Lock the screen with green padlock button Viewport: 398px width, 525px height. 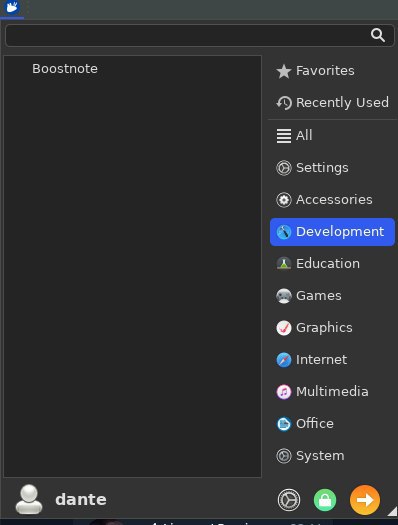325,500
